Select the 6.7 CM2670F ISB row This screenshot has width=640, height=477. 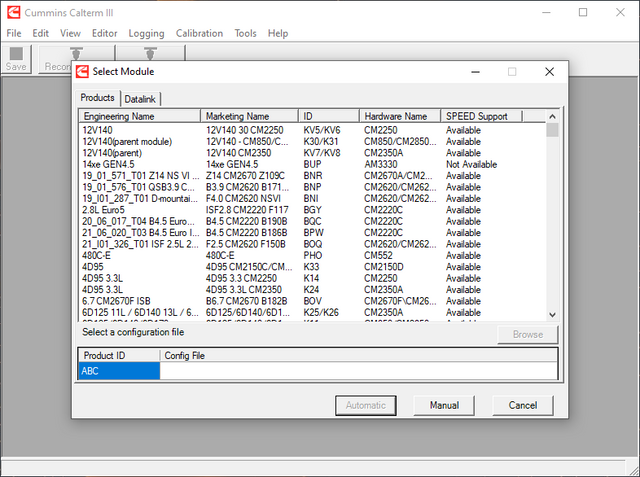[x=312, y=301]
